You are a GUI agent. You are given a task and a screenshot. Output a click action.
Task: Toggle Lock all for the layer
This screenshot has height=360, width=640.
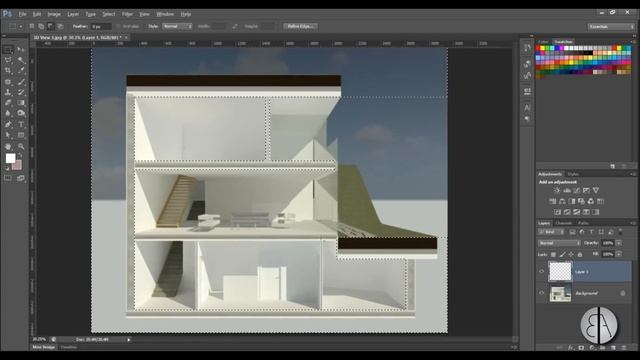pos(580,254)
